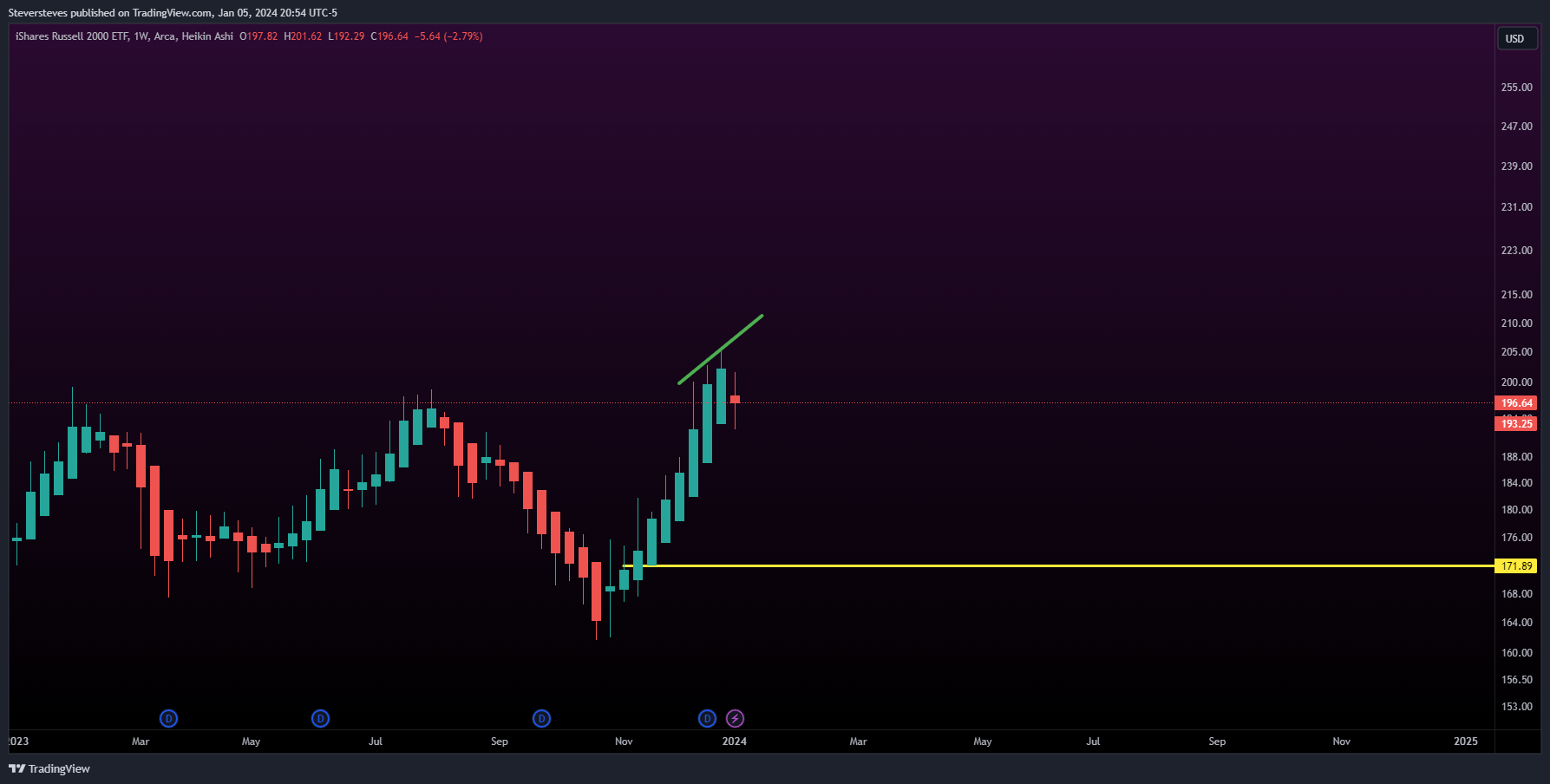Image resolution: width=1550 pixels, height=784 pixels.
Task: Click the change value −5.64 (−2.79%)
Action: (448, 36)
